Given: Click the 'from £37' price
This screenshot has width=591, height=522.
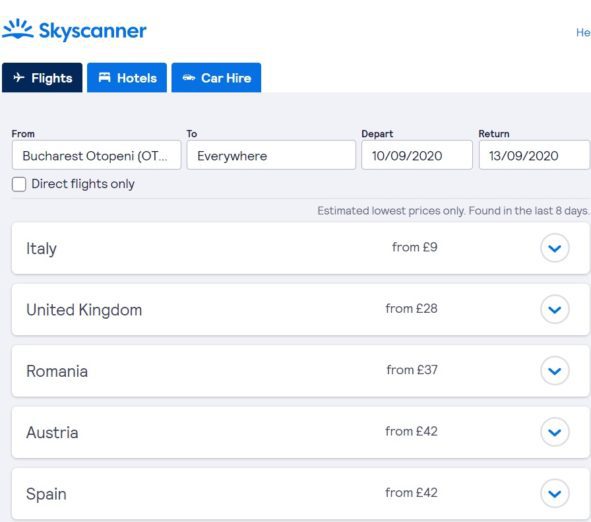Looking at the screenshot, I should [412, 370].
